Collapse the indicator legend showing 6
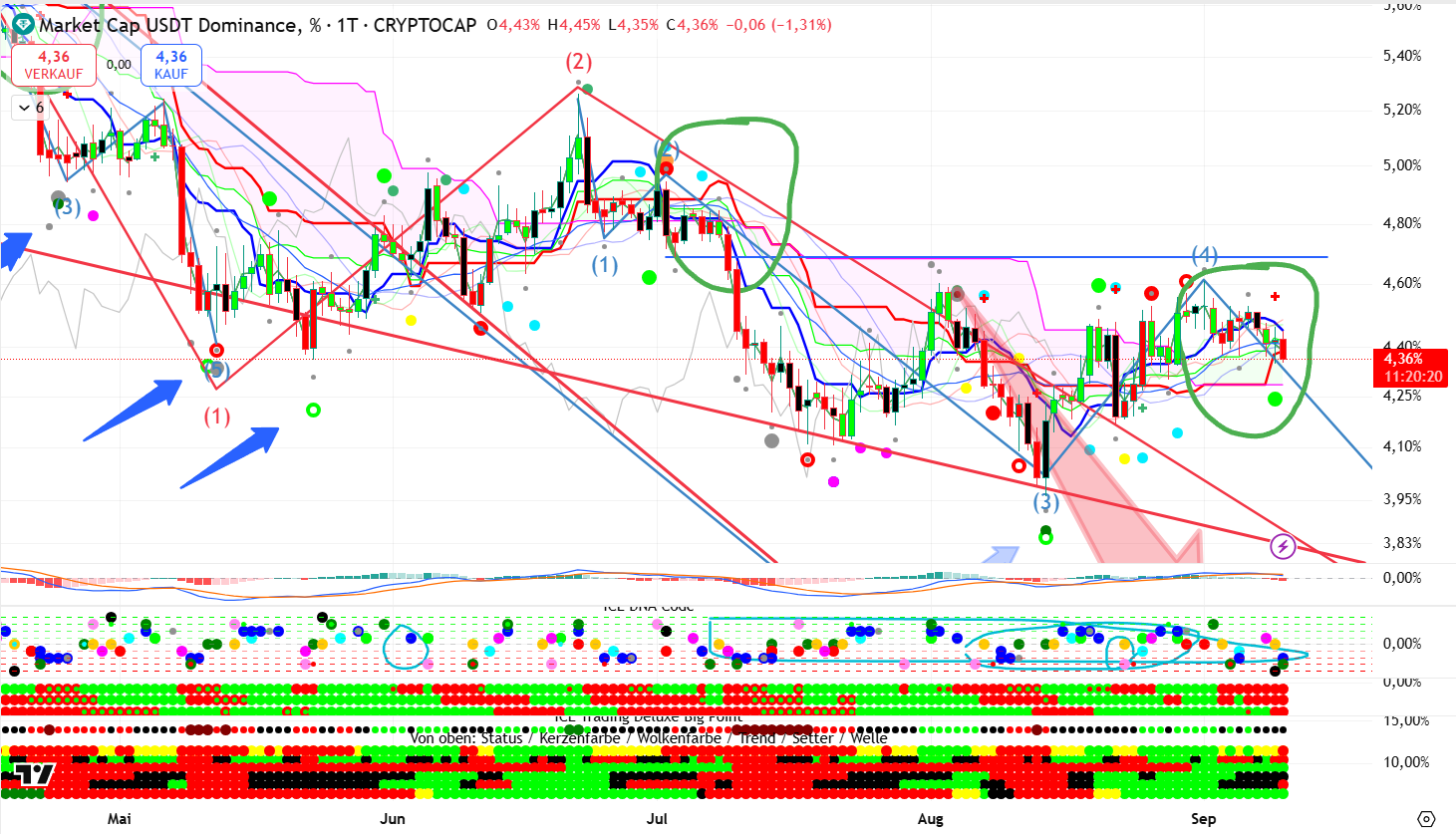This screenshot has width=1456, height=834. pos(24,108)
